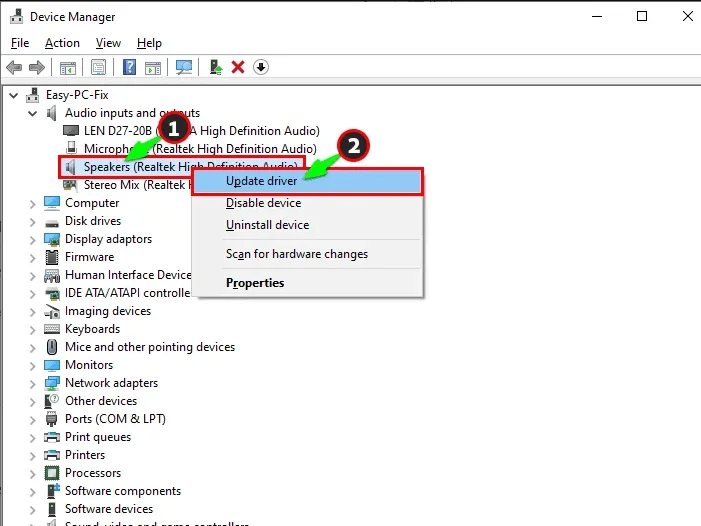The width and height of the screenshot is (701, 526).
Task: Select LEN D27-20B High Definition Audio row
Action: (191, 130)
